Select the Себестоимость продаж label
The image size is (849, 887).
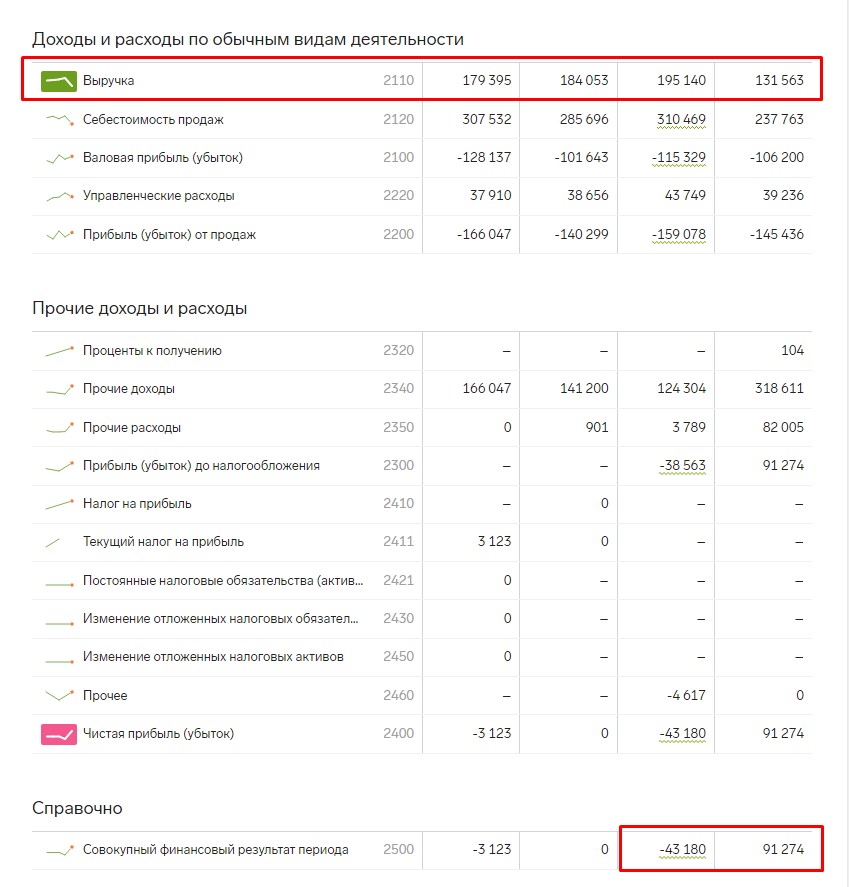(153, 119)
